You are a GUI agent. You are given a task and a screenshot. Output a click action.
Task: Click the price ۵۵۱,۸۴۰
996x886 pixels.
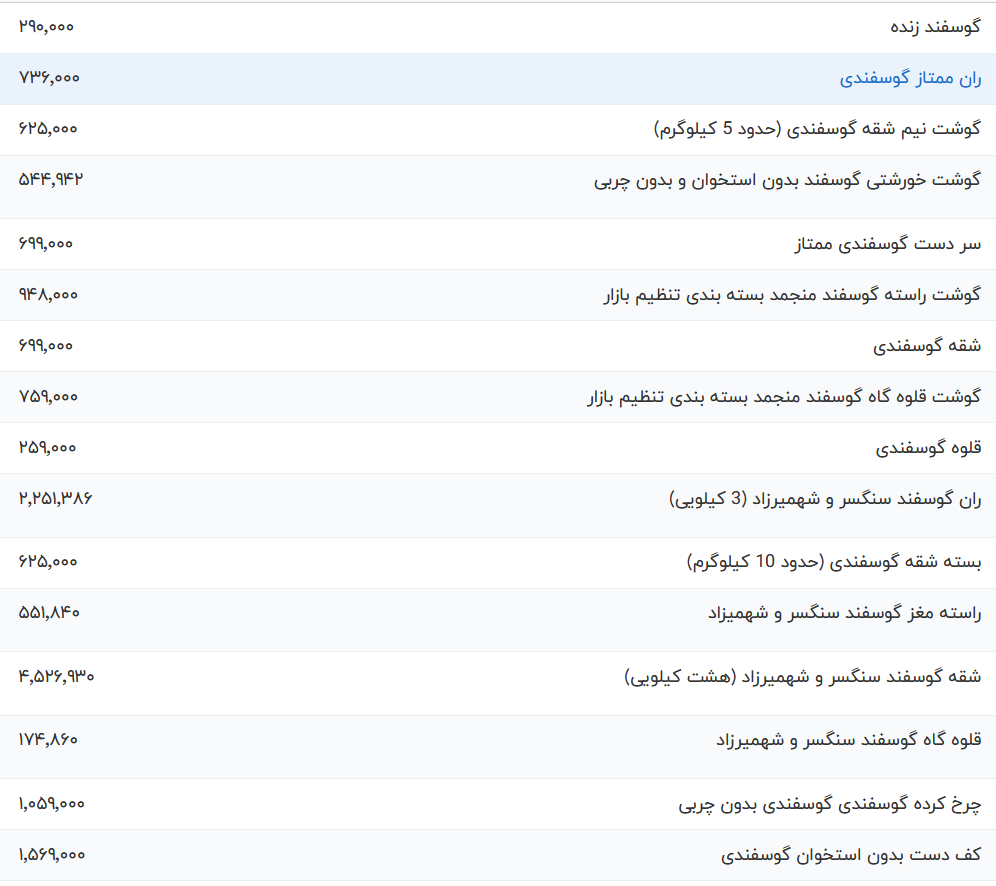coord(49,613)
